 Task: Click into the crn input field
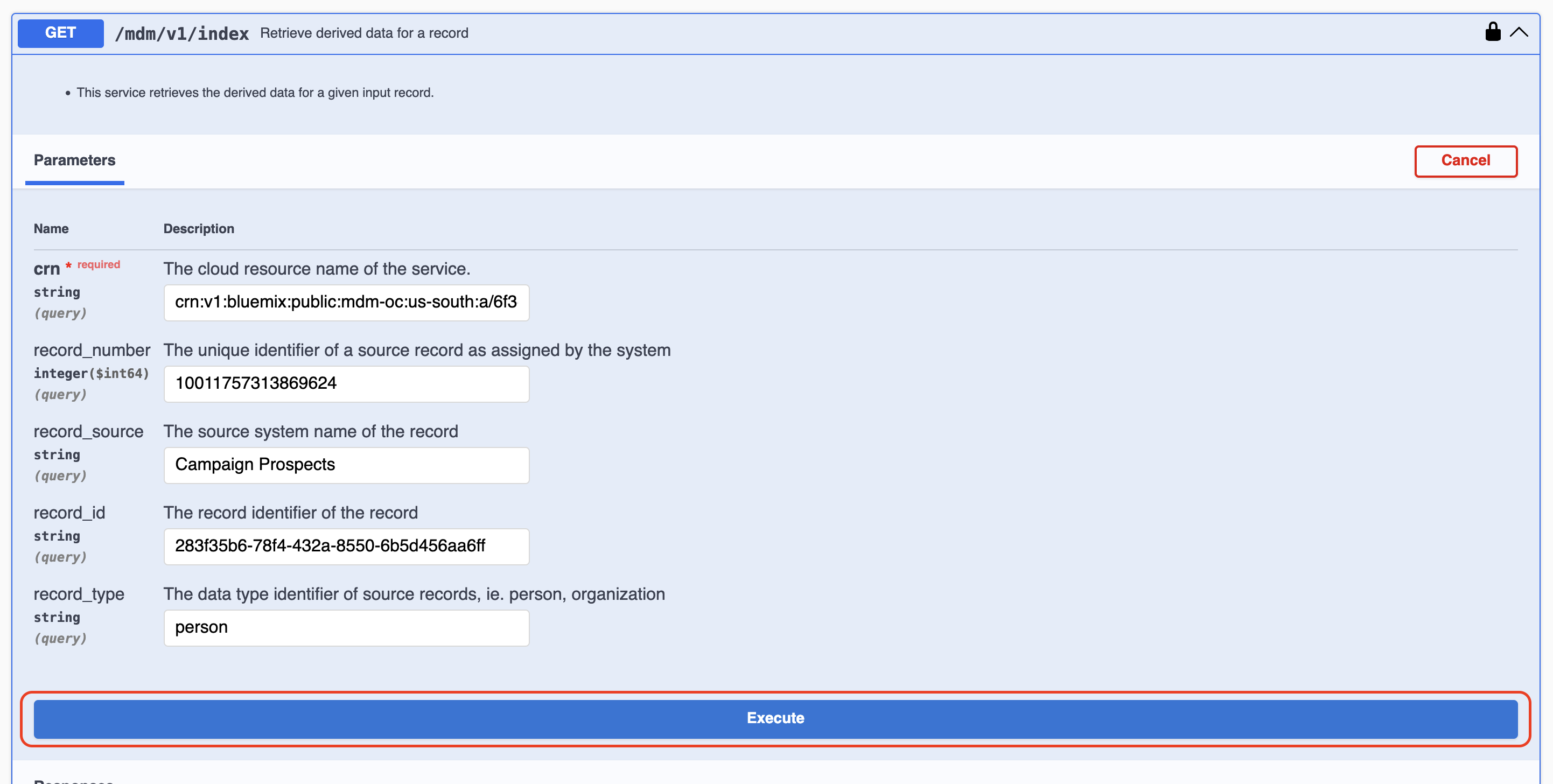pos(346,303)
